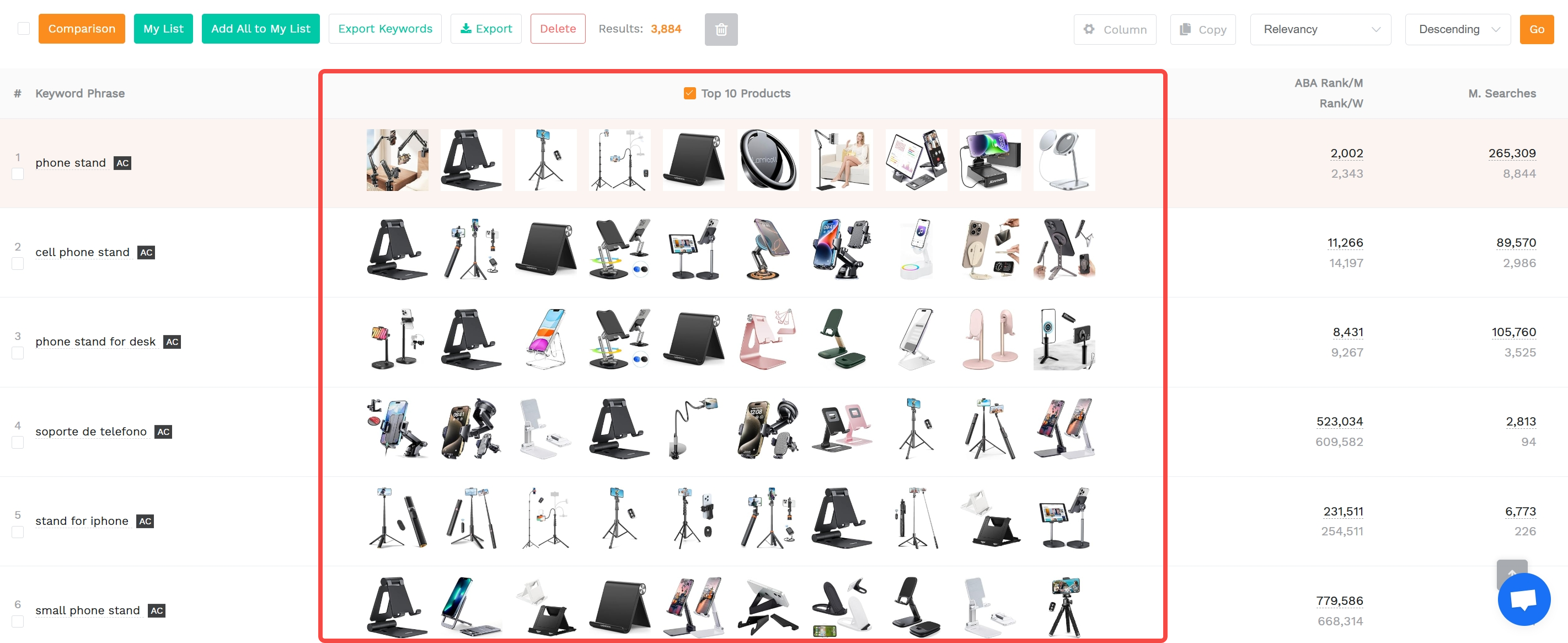Click monthly searches value 6,773
This screenshot has width=1568, height=643.
(x=1521, y=512)
